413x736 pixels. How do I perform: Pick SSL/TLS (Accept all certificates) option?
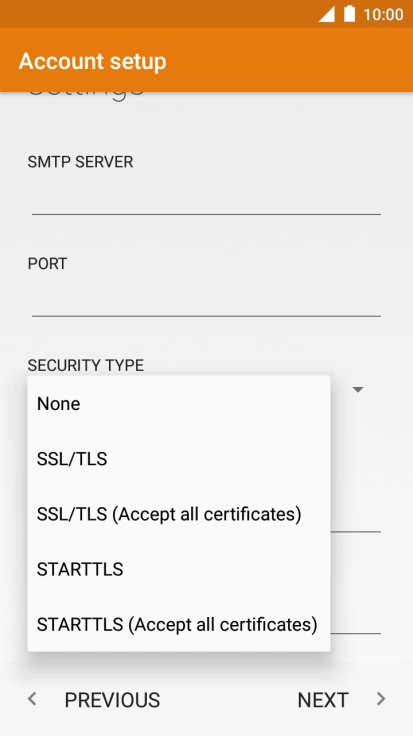pyautogui.click(x=179, y=514)
